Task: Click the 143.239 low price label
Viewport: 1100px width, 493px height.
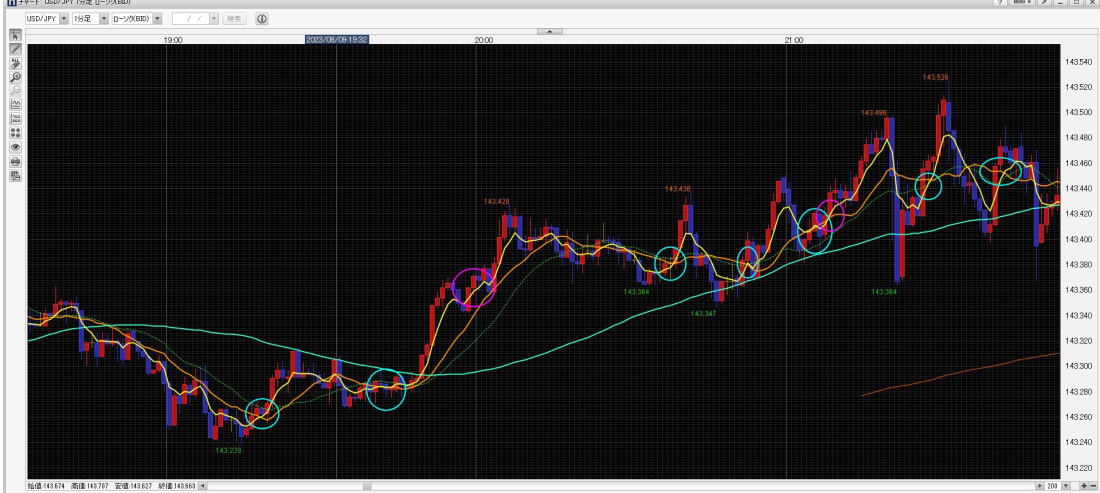Action: (x=229, y=450)
